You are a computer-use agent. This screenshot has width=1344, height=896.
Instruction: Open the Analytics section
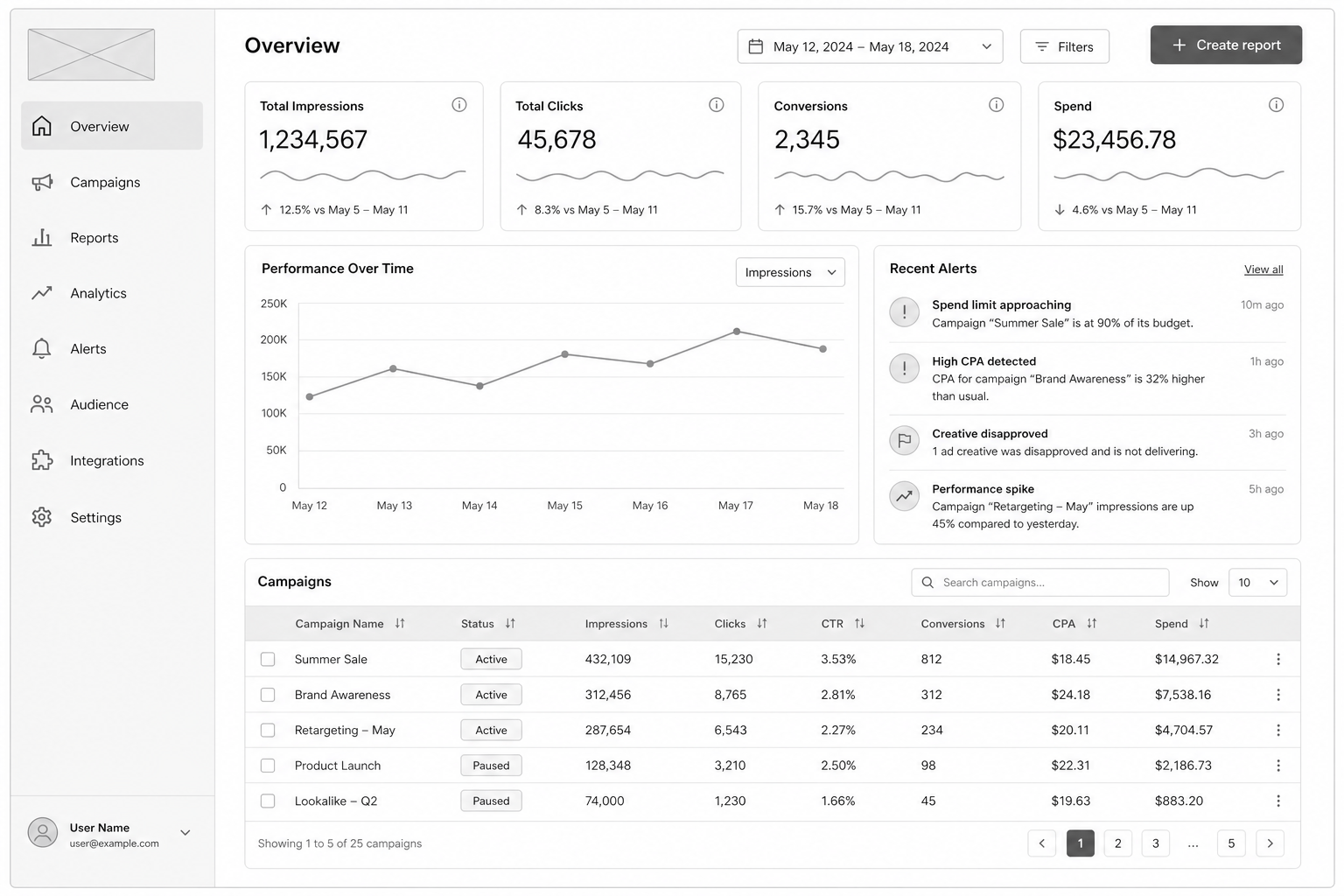[112, 293]
